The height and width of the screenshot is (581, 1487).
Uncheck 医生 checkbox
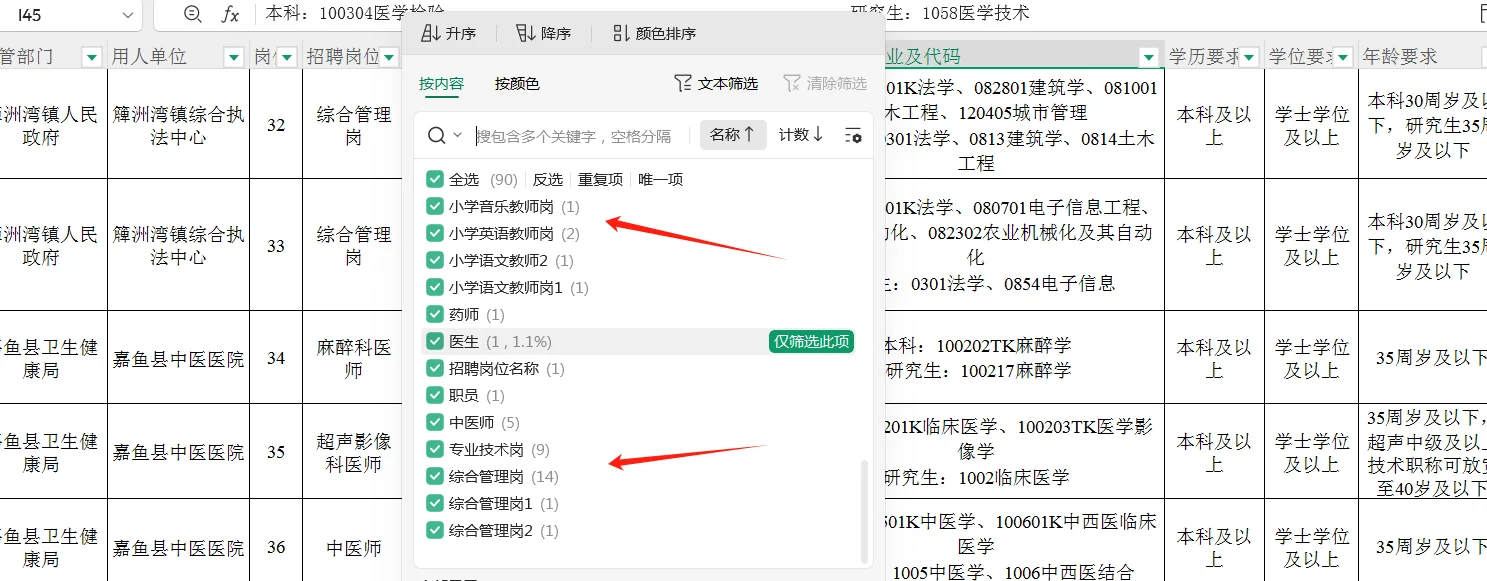point(434,341)
